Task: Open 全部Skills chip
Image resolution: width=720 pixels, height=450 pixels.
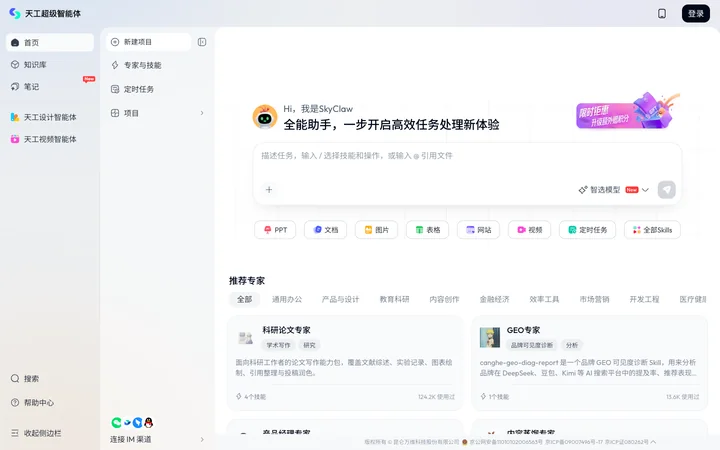Action: [652, 230]
